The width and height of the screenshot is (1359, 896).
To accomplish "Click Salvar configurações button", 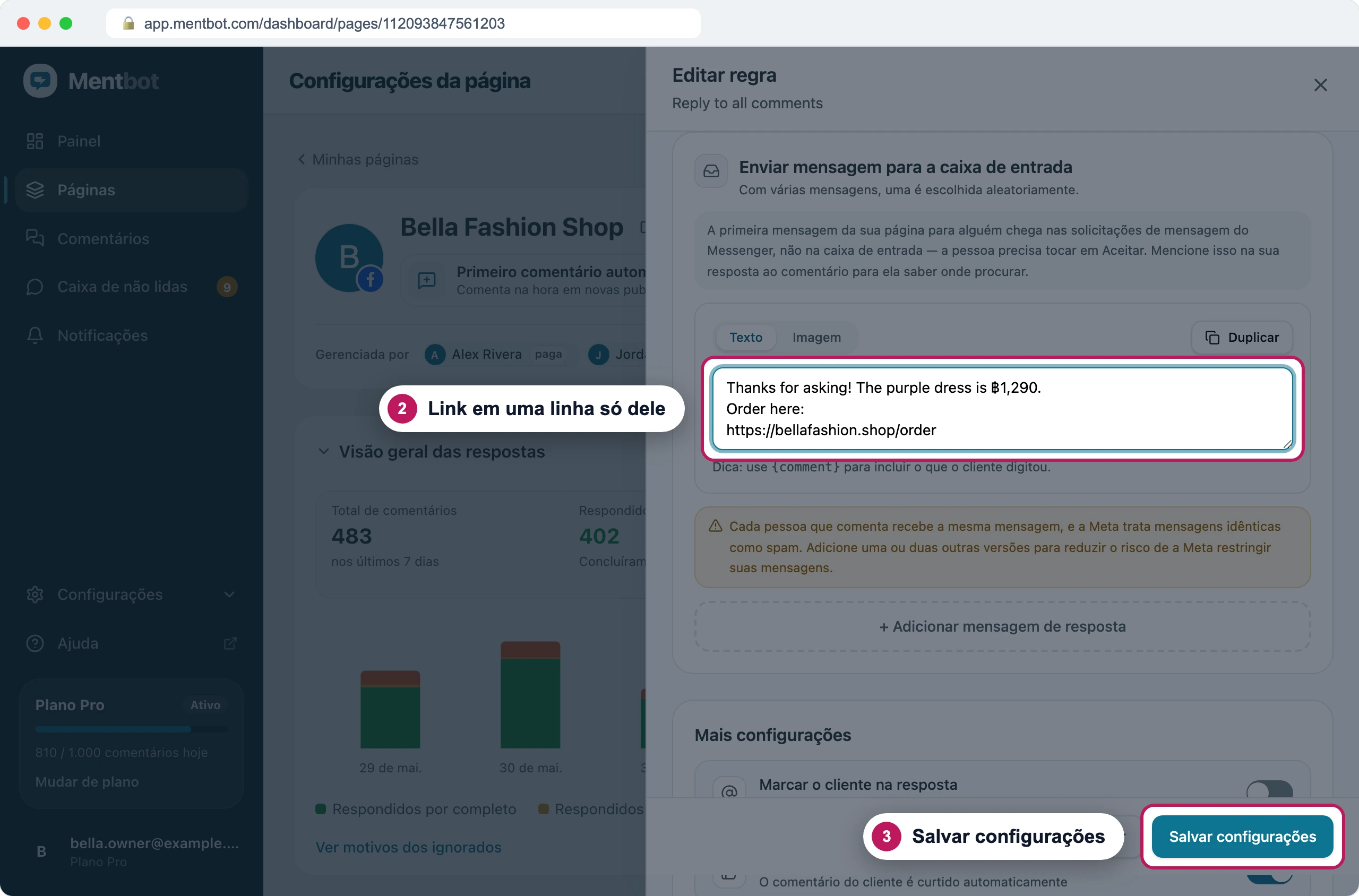I will (x=1242, y=837).
